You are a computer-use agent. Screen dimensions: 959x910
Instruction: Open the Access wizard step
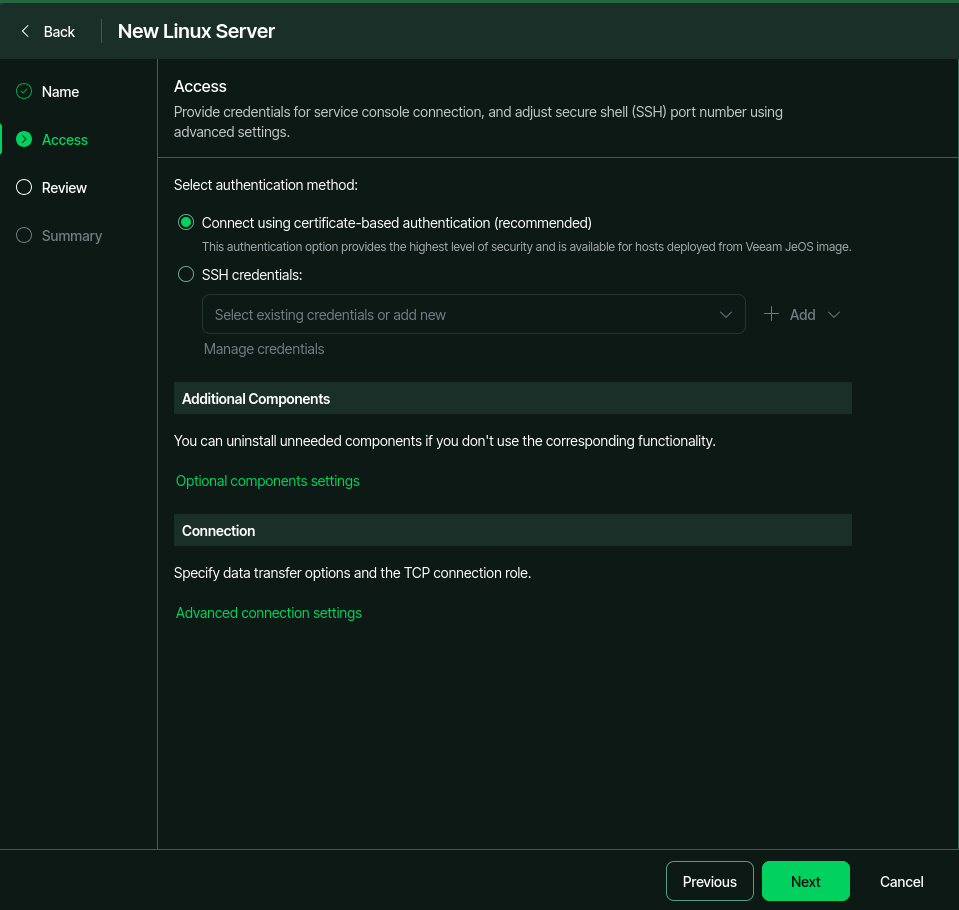pyautogui.click(x=64, y=140)
